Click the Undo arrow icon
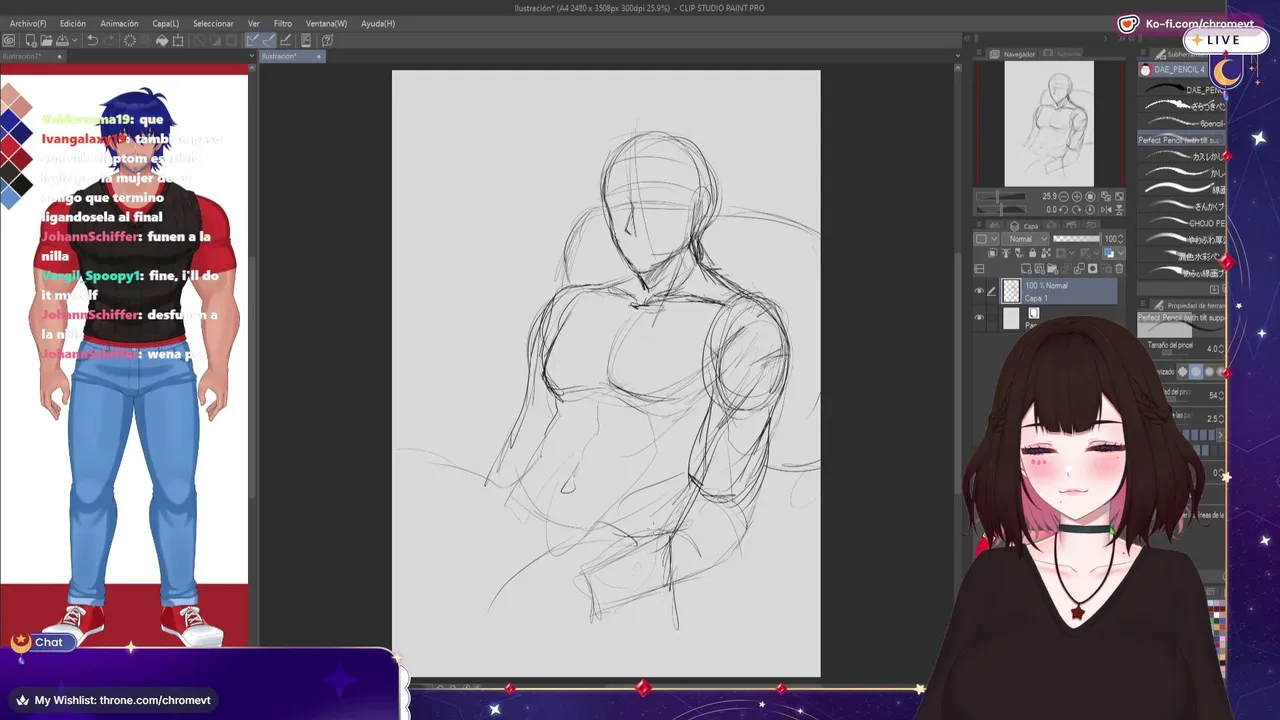Image resolution: width=1280 pixels, height=720 pixels. tap(92, 41)
